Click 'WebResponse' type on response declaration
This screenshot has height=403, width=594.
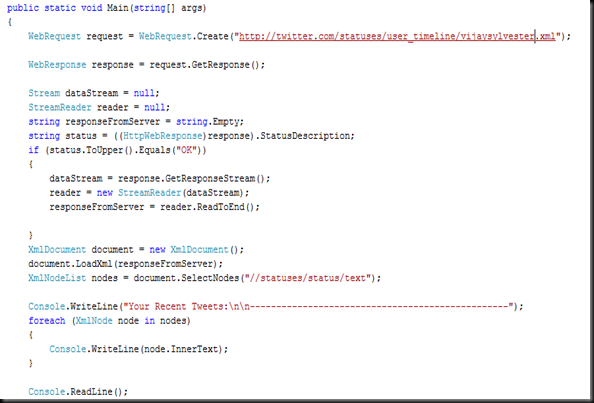pyautogui.click(x=57, y=65)
